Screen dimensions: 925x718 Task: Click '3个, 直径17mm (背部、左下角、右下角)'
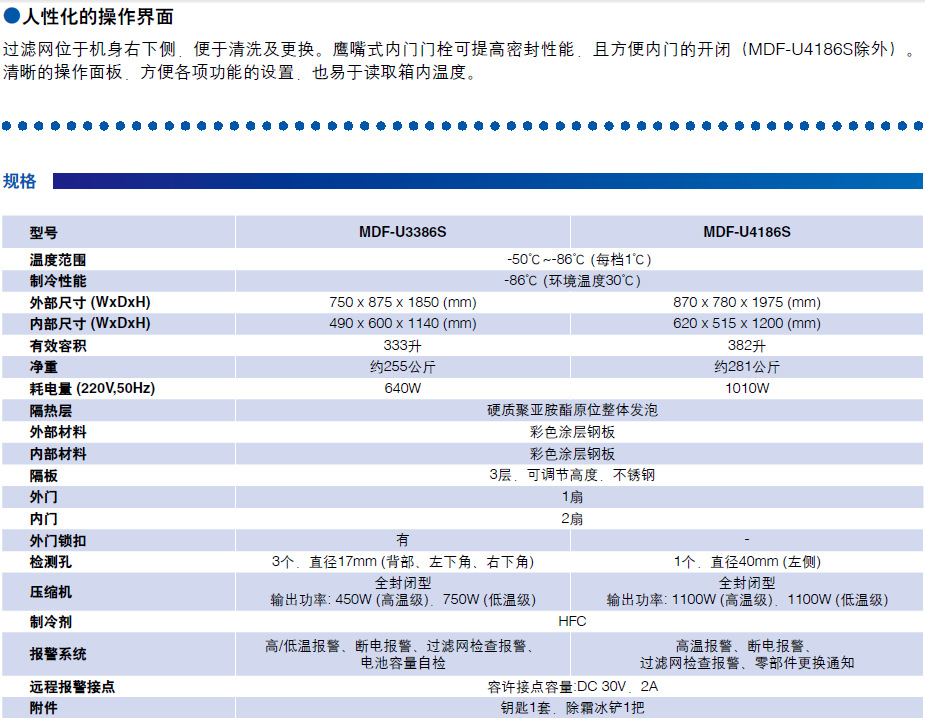coord(403,562)
